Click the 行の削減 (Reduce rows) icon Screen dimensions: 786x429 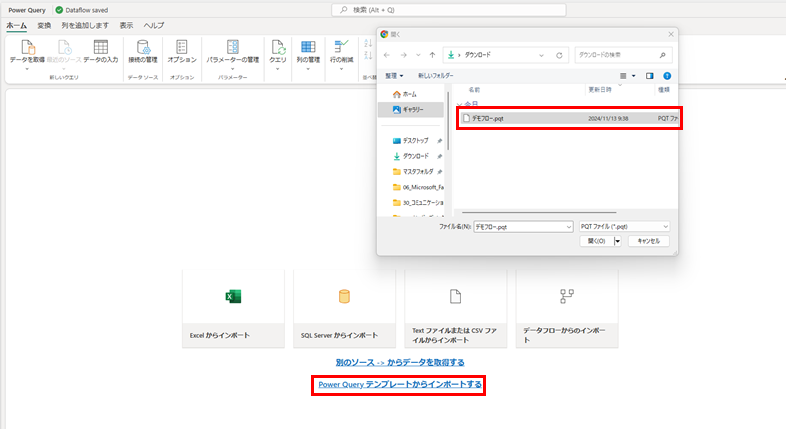point(341,47)
